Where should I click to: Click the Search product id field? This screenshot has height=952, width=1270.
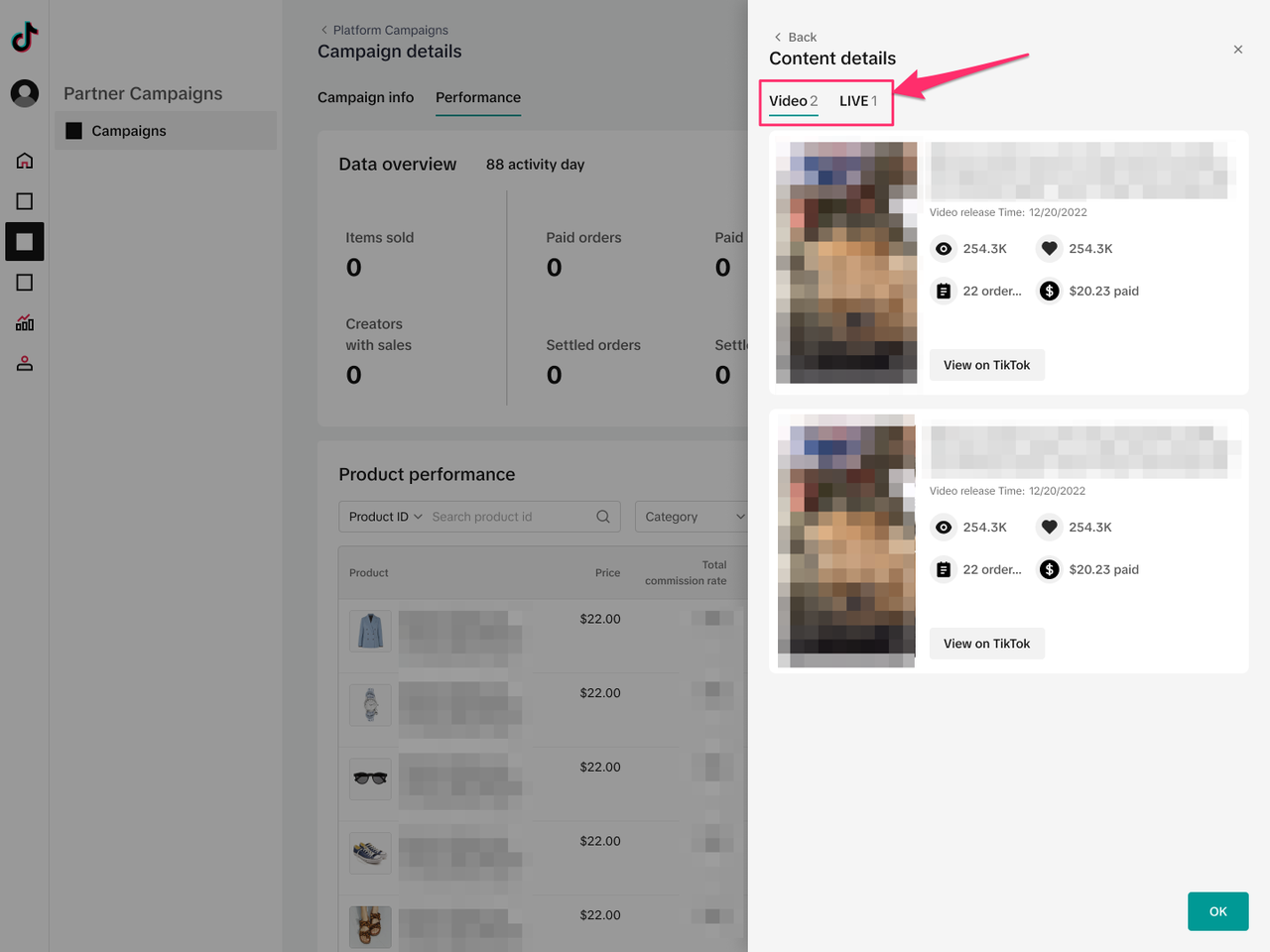(509, 517)
